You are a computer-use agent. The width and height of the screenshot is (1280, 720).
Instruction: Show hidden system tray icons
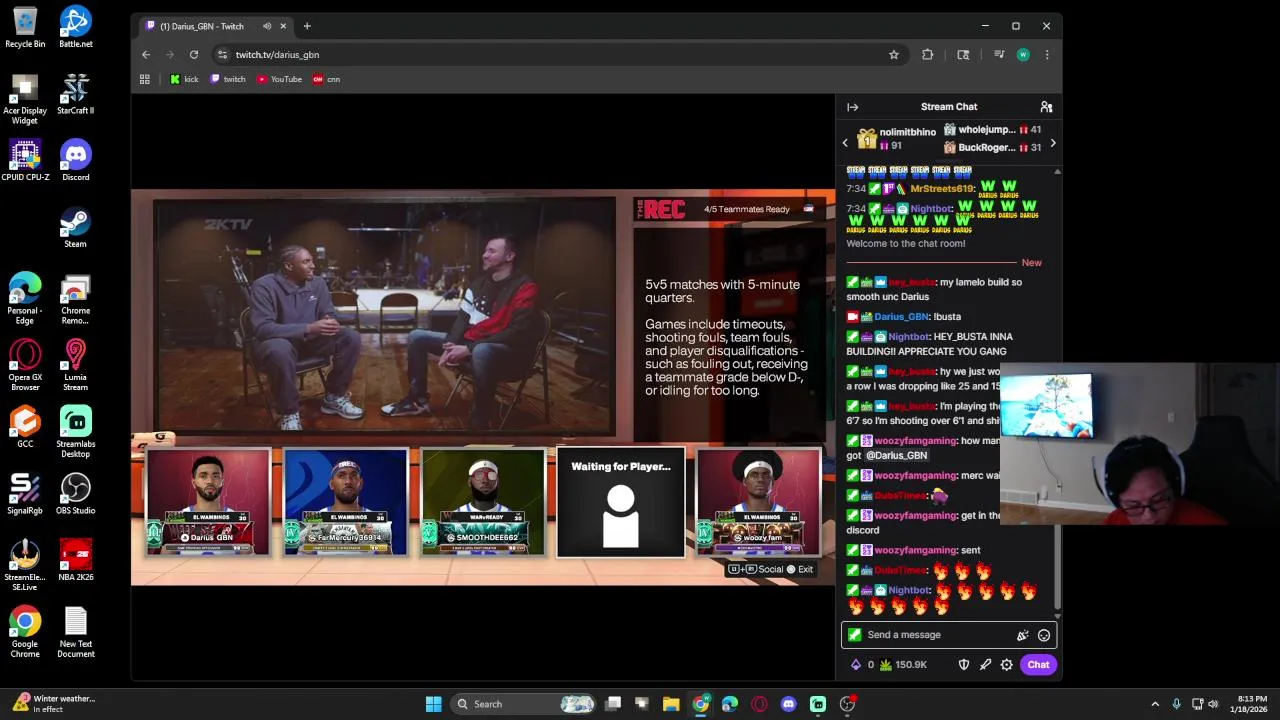[1155, 704]
